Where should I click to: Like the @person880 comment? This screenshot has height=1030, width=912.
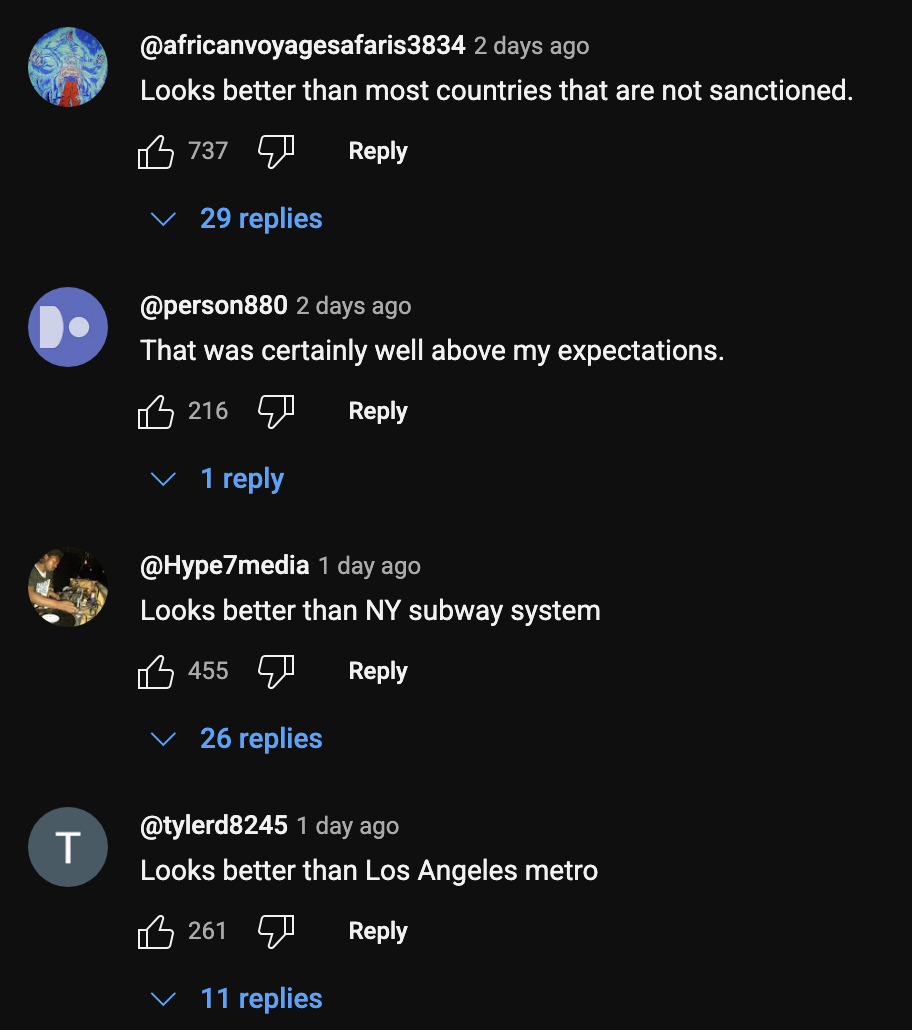coord(156,412)
